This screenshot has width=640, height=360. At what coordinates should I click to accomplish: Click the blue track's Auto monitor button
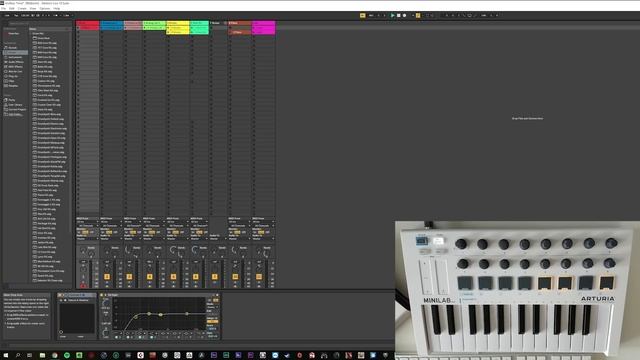pyautogui.click(x=109, y=232)
